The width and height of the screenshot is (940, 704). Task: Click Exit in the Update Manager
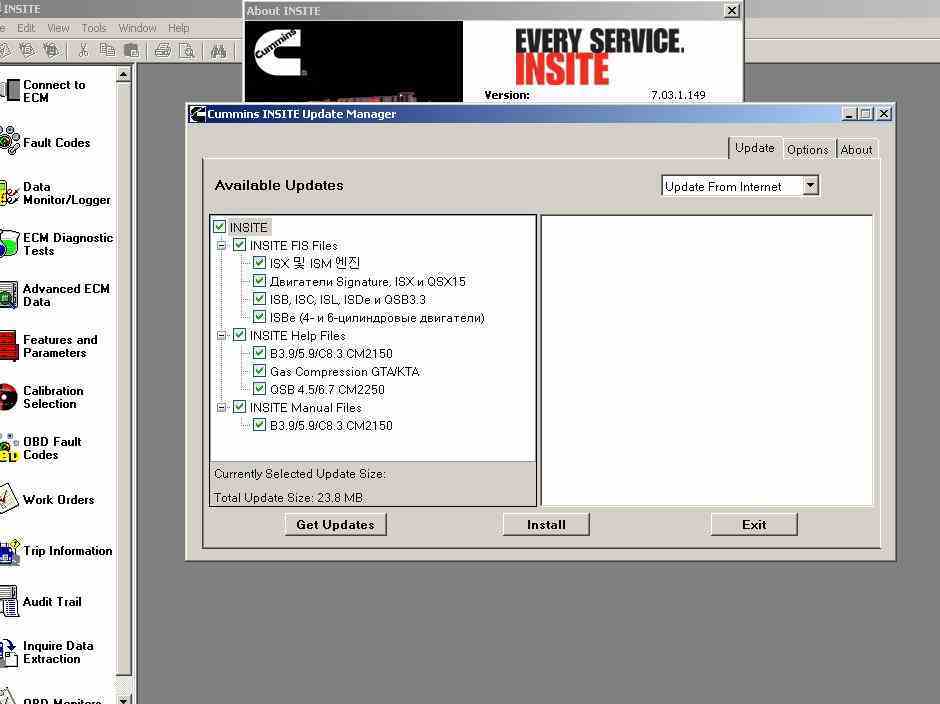pos(753,524)
